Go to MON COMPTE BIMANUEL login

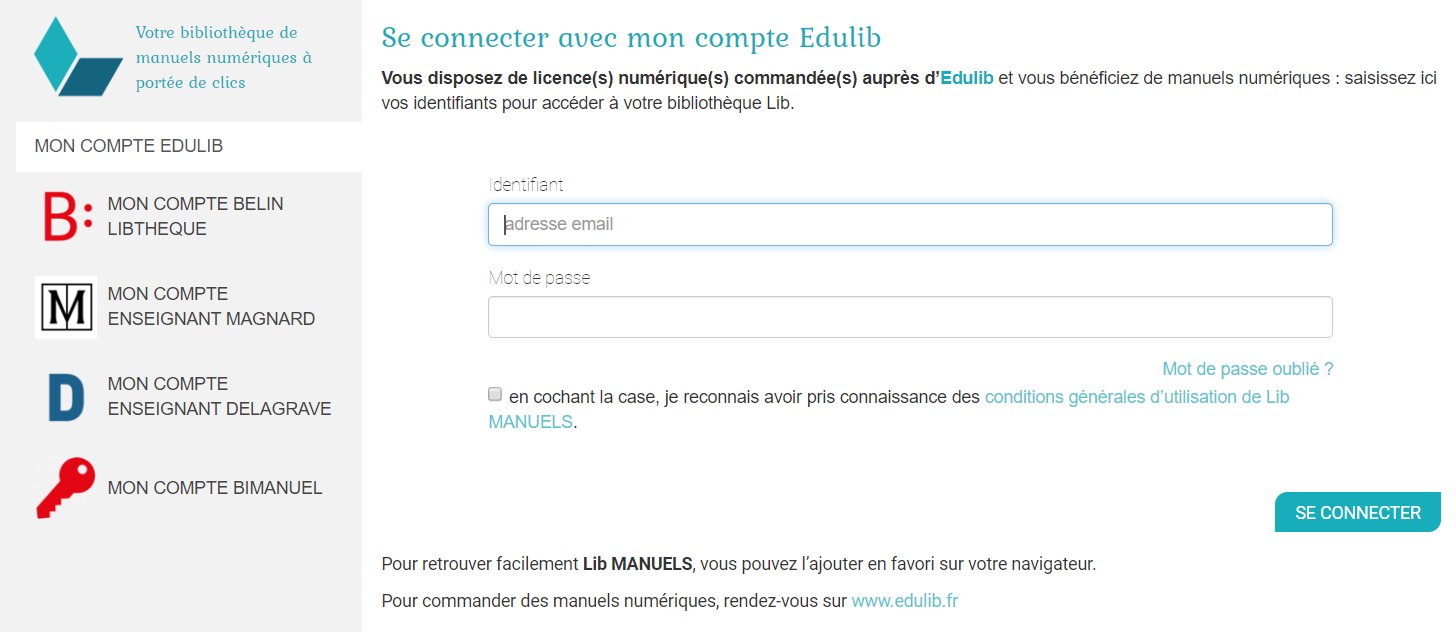[189, 488]
